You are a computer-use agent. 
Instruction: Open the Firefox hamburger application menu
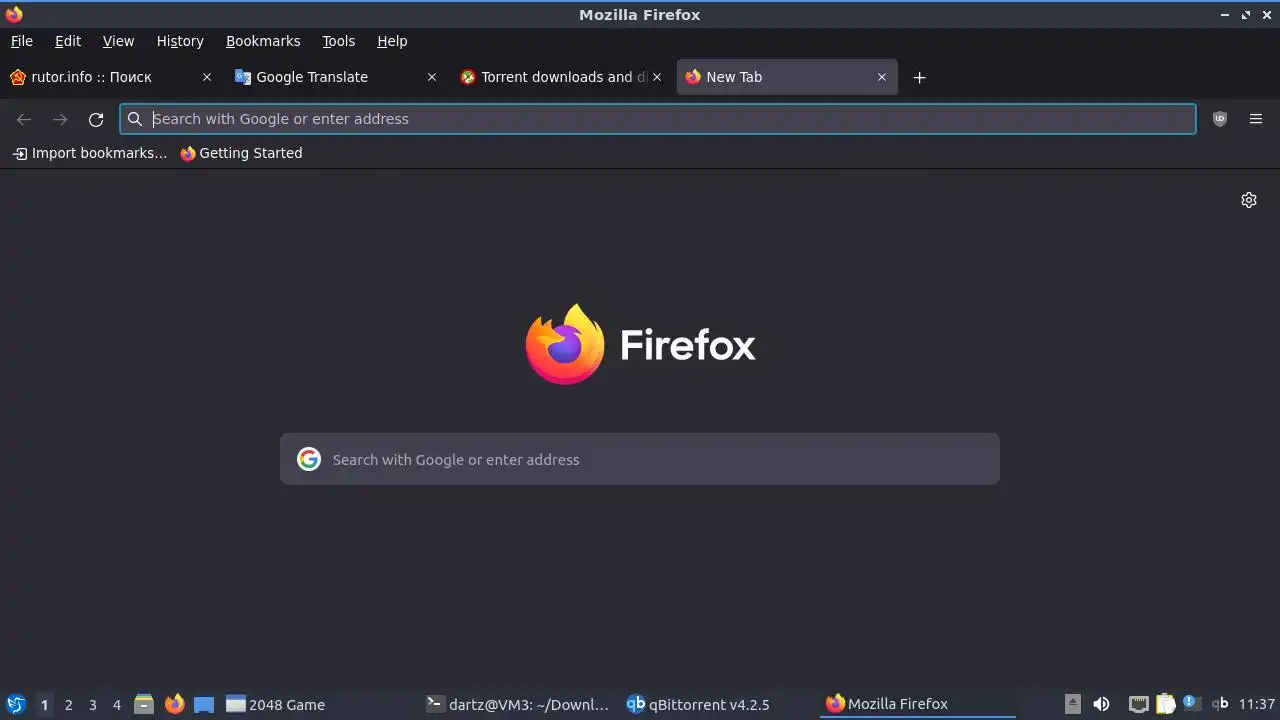(1256, 119)
